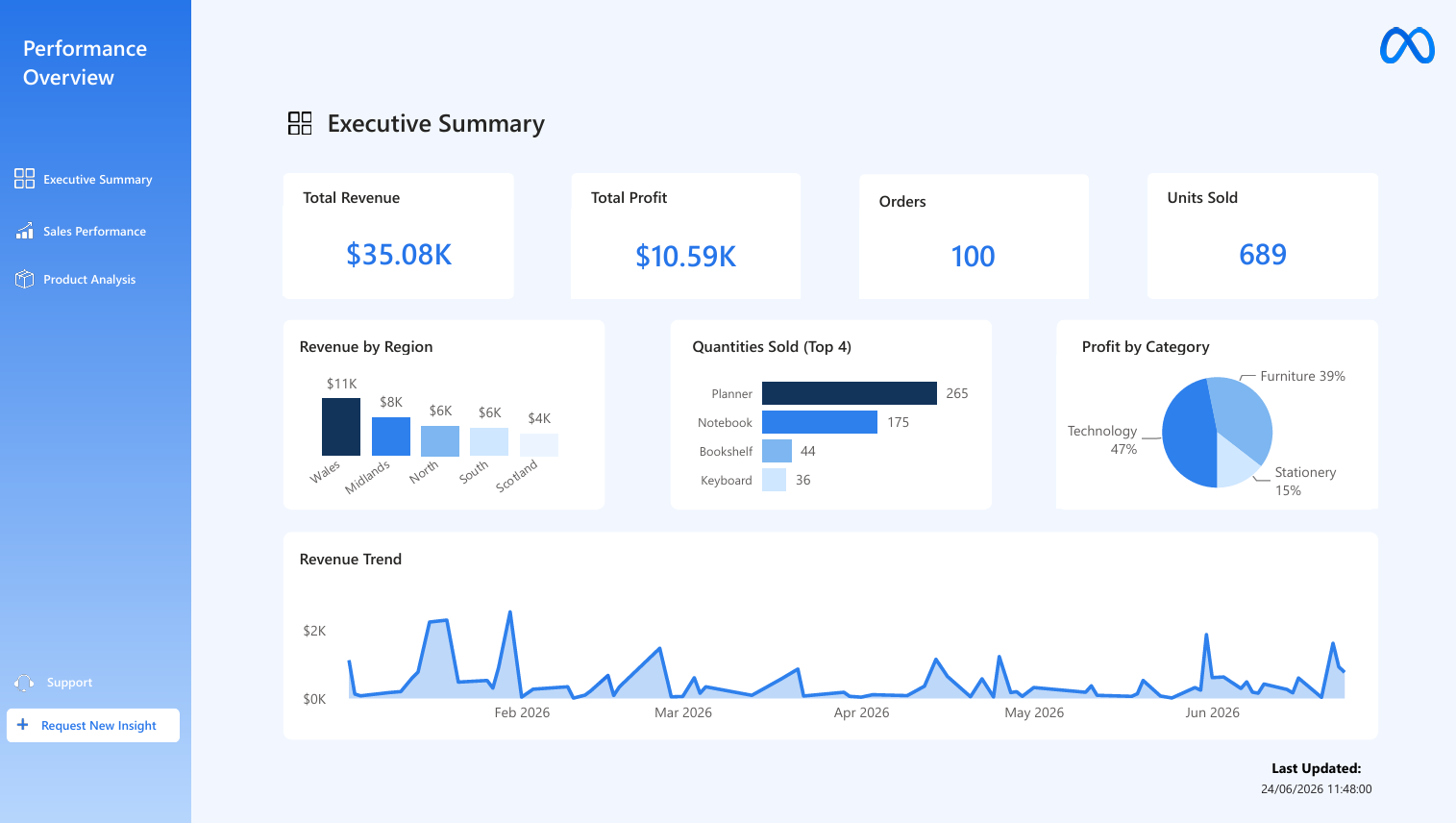Click the Sales Performance chart icon
This screenshot has height=823, width=1456.
24,231
